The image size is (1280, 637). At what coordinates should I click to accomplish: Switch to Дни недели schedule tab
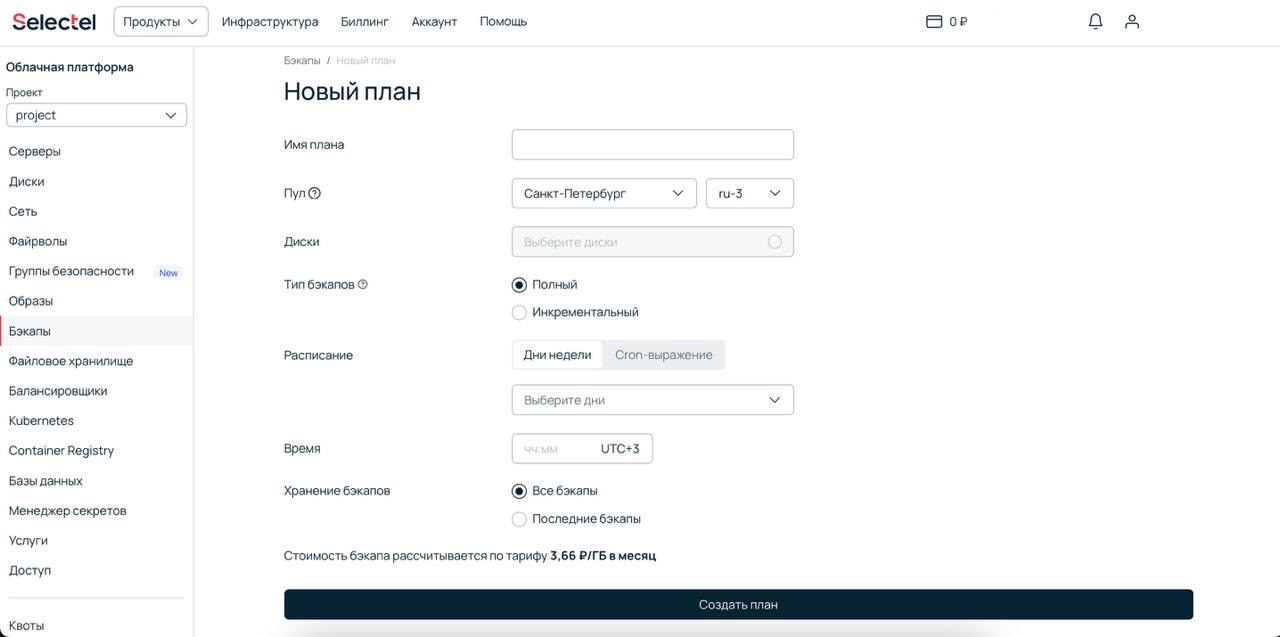557,355
